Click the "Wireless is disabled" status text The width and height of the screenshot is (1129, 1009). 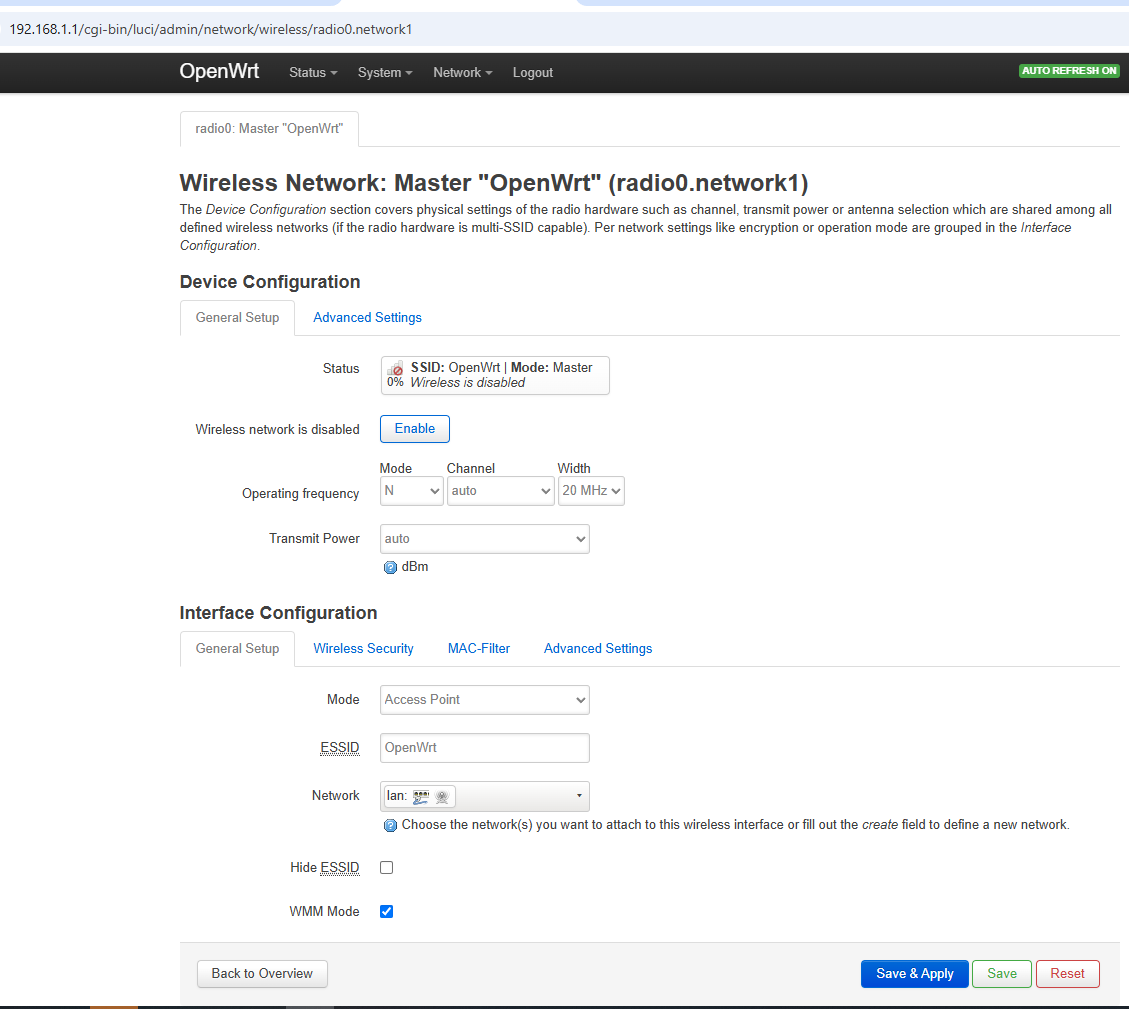[467, 383]
